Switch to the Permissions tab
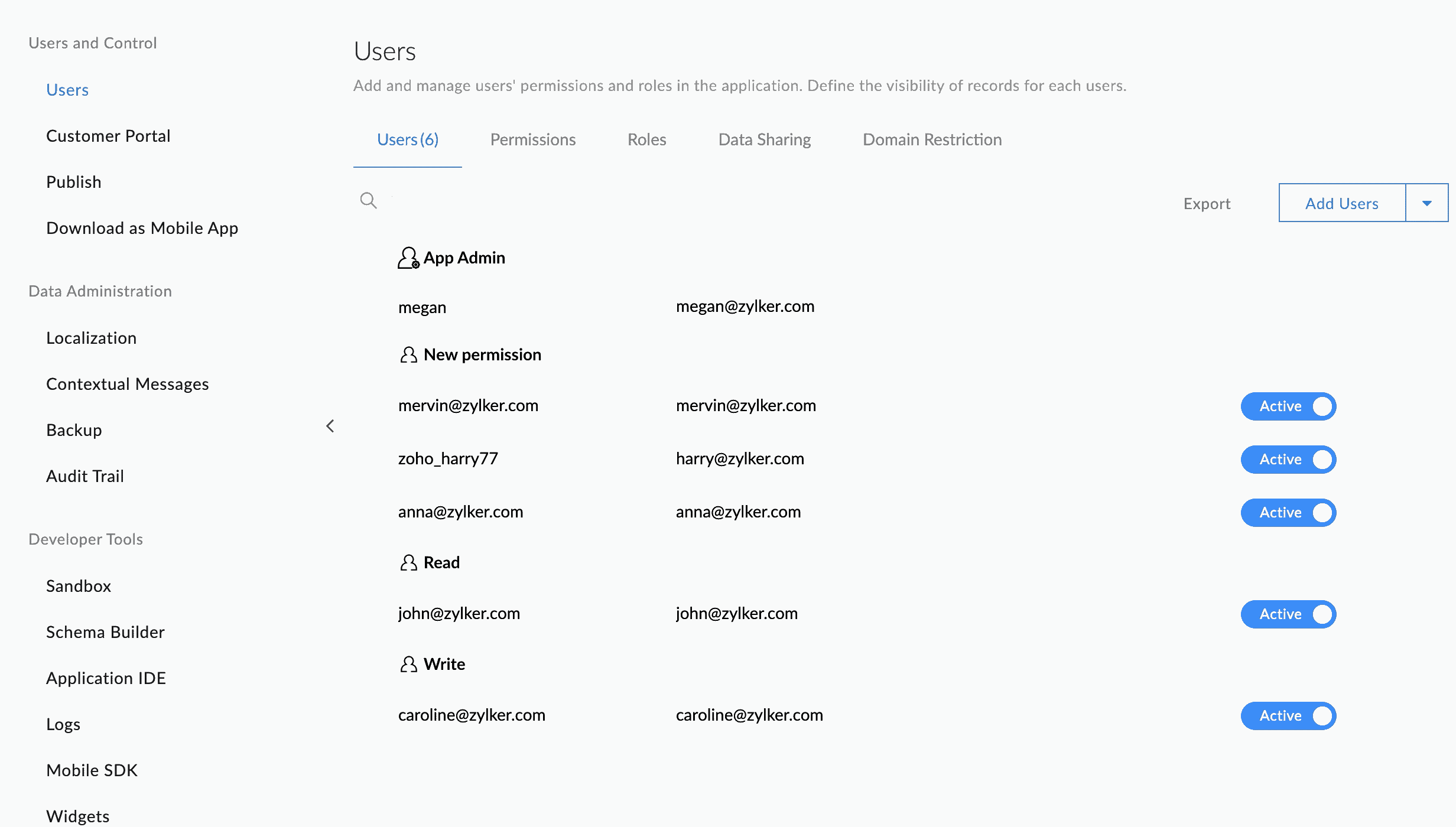The height and width of the screenshot is (827, 1456). point(532,140)
